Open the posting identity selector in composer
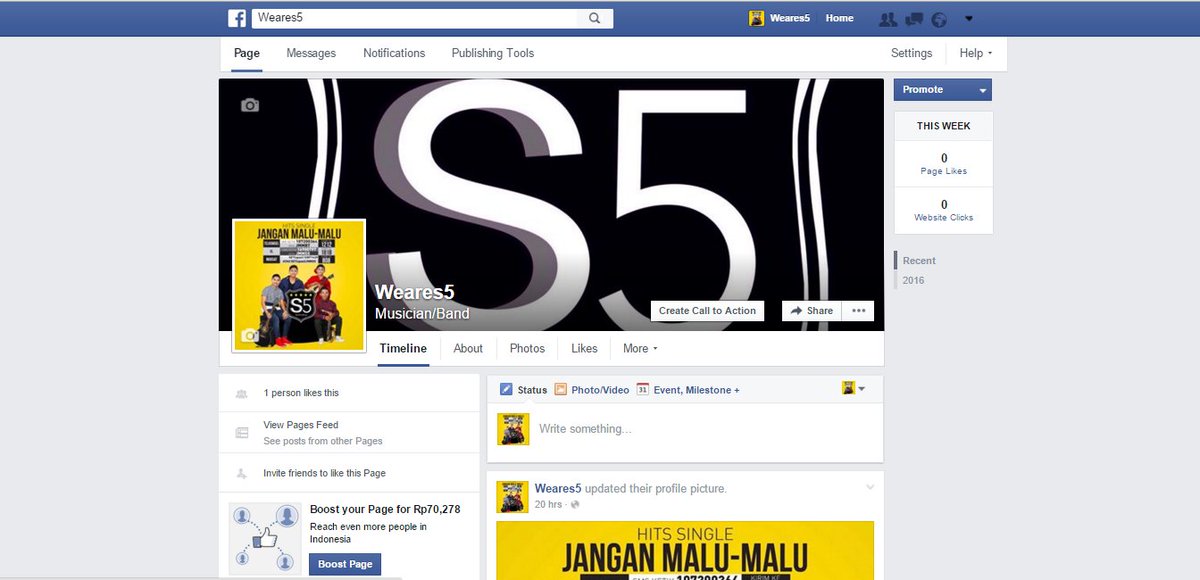The width and height of the screenshot is (1200, 580). [x=853, y=389]
